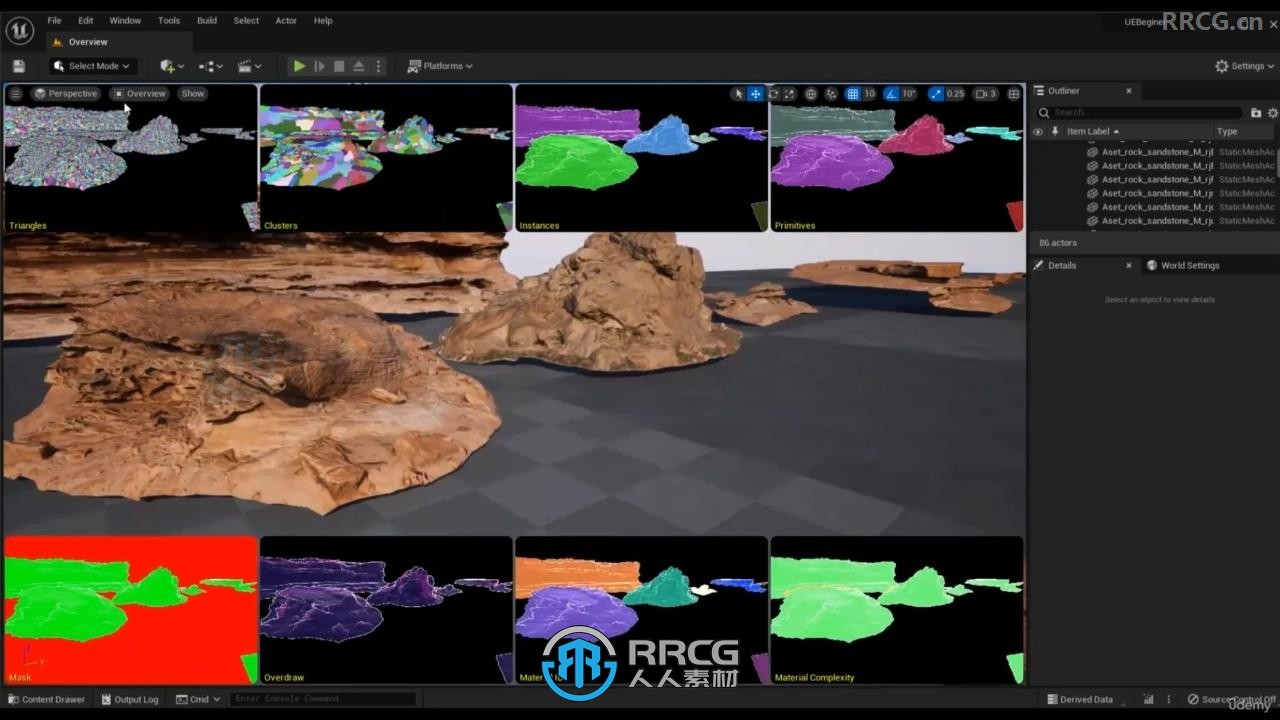Open the Platforms dropdown
Image resolution: width=1280 pixels, height=720 pixels.
point(440,66)
